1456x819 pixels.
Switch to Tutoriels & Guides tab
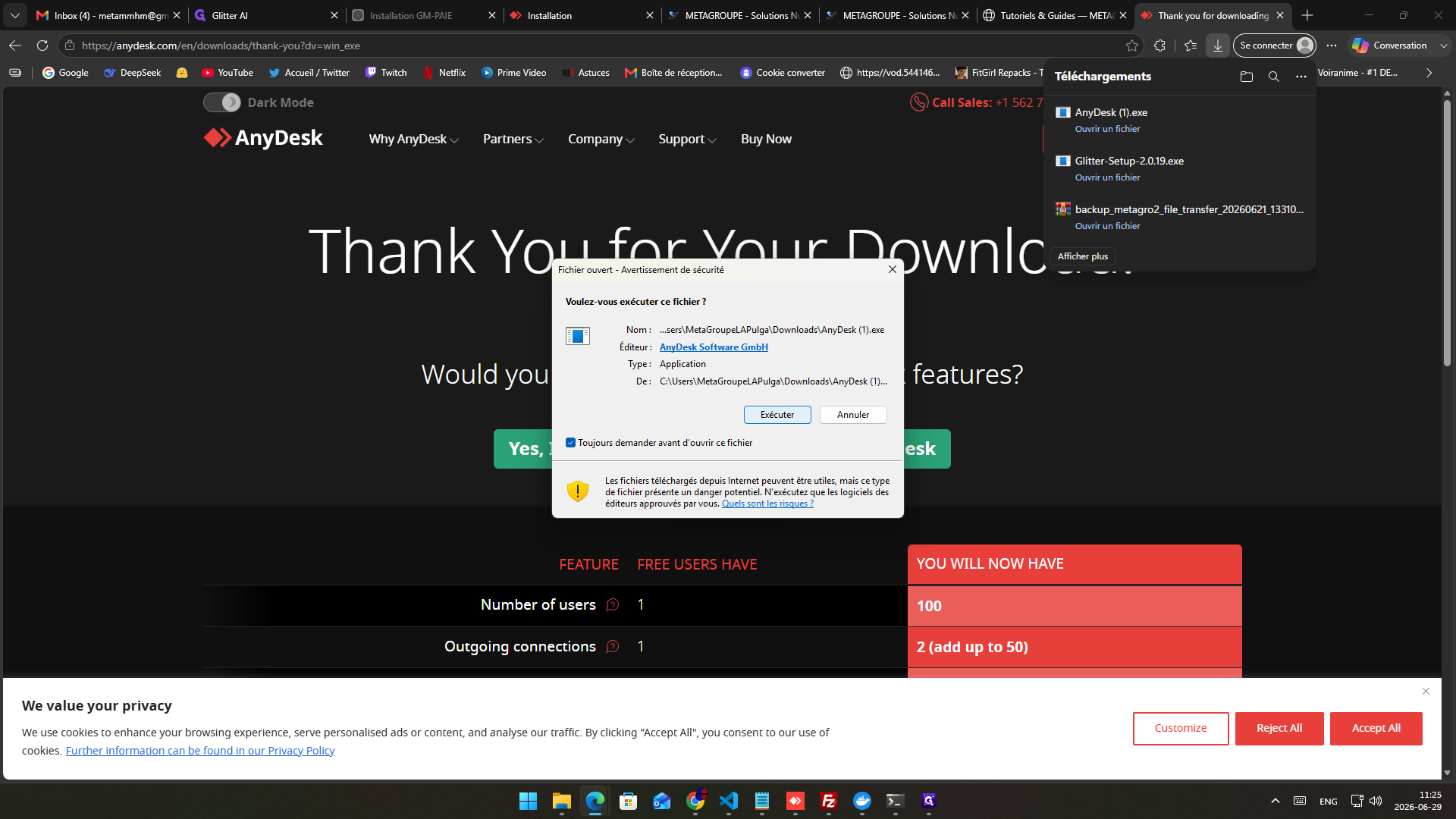(1055, 15)
